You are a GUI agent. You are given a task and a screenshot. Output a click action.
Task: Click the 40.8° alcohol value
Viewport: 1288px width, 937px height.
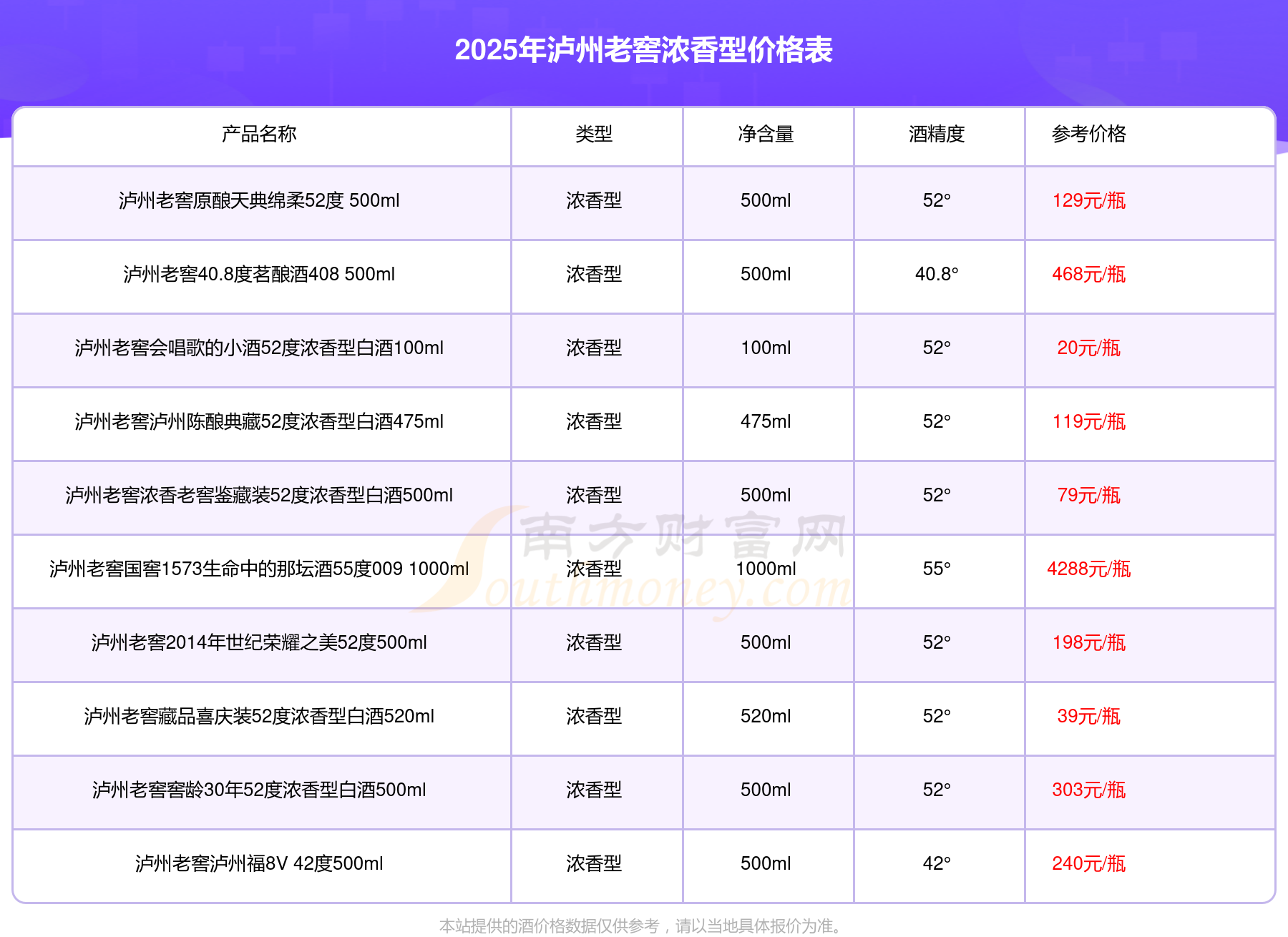tap(937, 274)
